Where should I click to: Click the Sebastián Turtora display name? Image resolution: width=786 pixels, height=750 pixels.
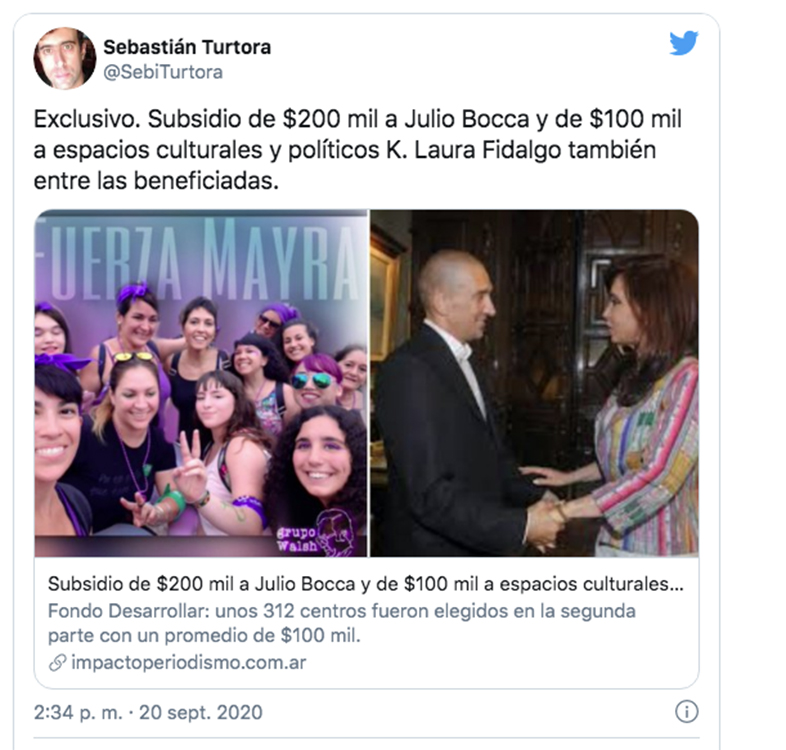tap(187, 47)
